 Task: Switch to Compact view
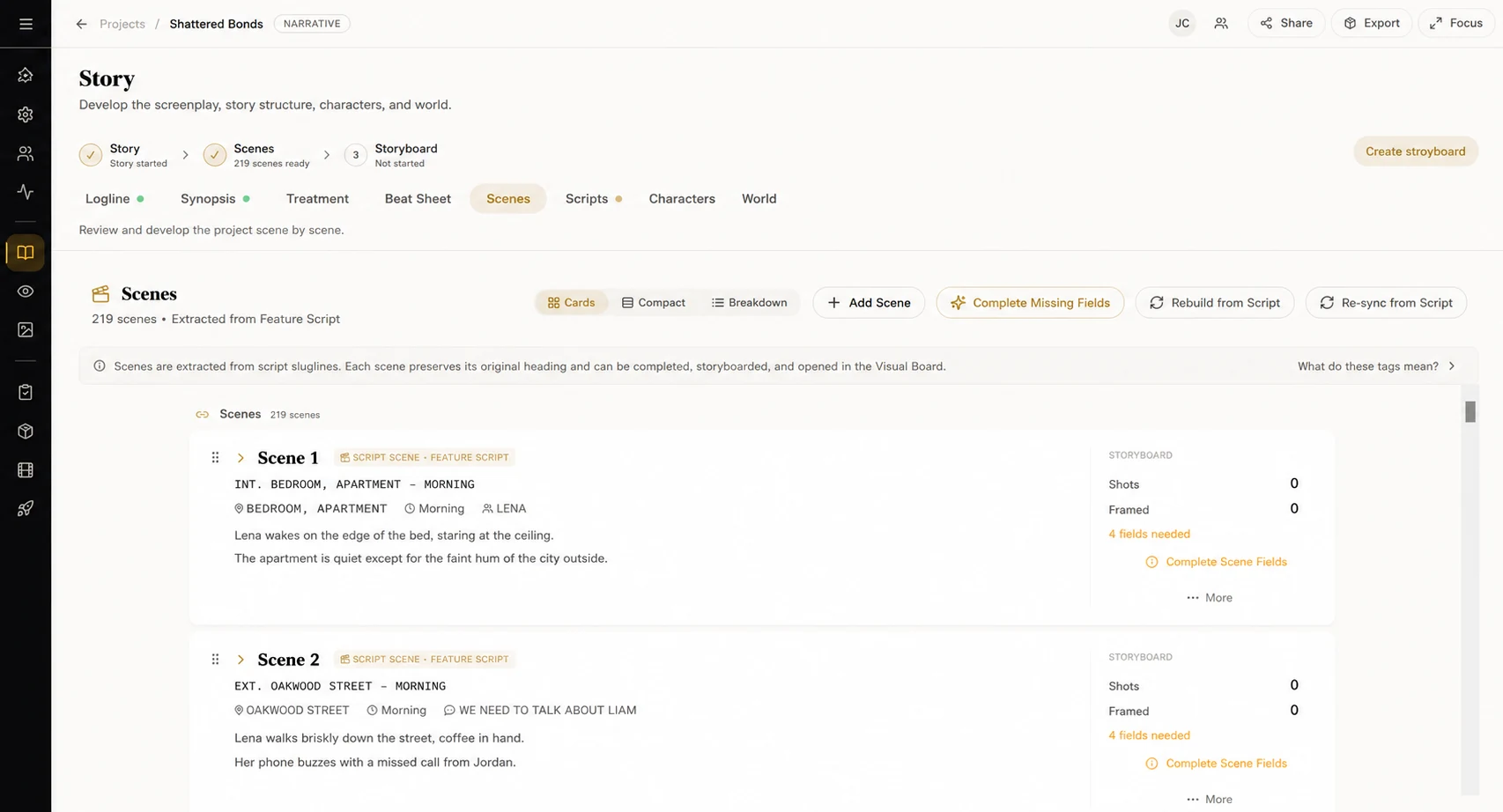(x=653, y=302)
